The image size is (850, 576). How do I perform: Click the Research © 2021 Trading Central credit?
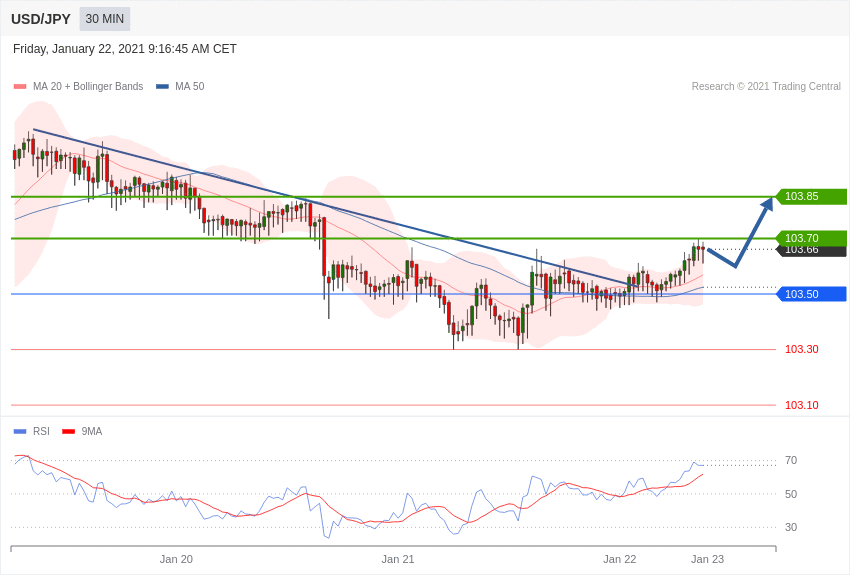[x=766, y=87]
